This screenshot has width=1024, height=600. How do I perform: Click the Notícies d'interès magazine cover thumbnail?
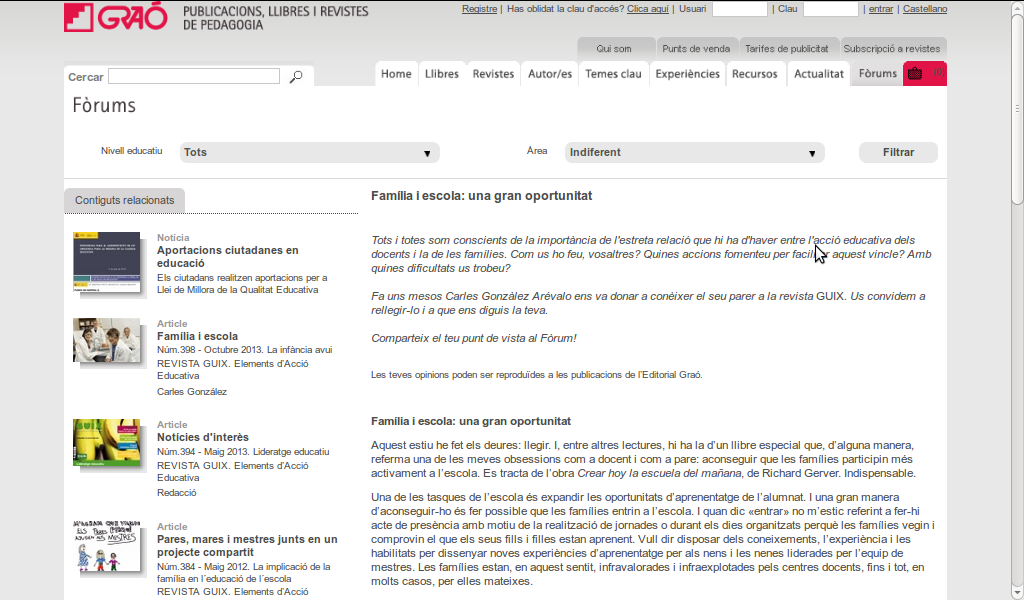(106, 442)
